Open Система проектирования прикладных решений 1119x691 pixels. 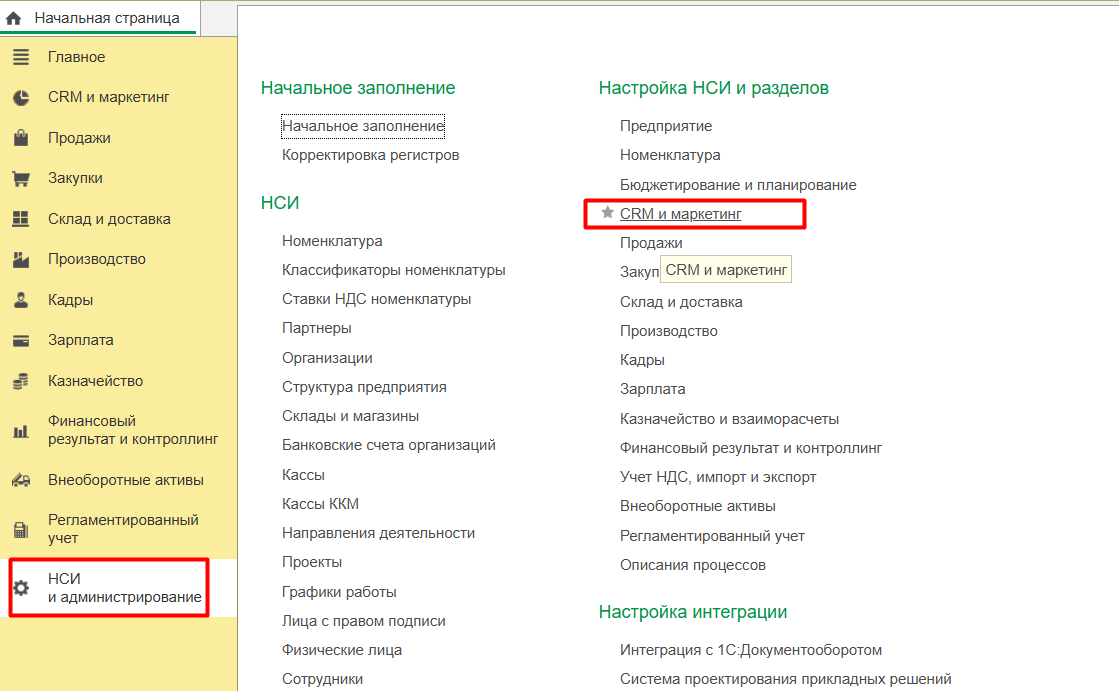coord(786,680)
